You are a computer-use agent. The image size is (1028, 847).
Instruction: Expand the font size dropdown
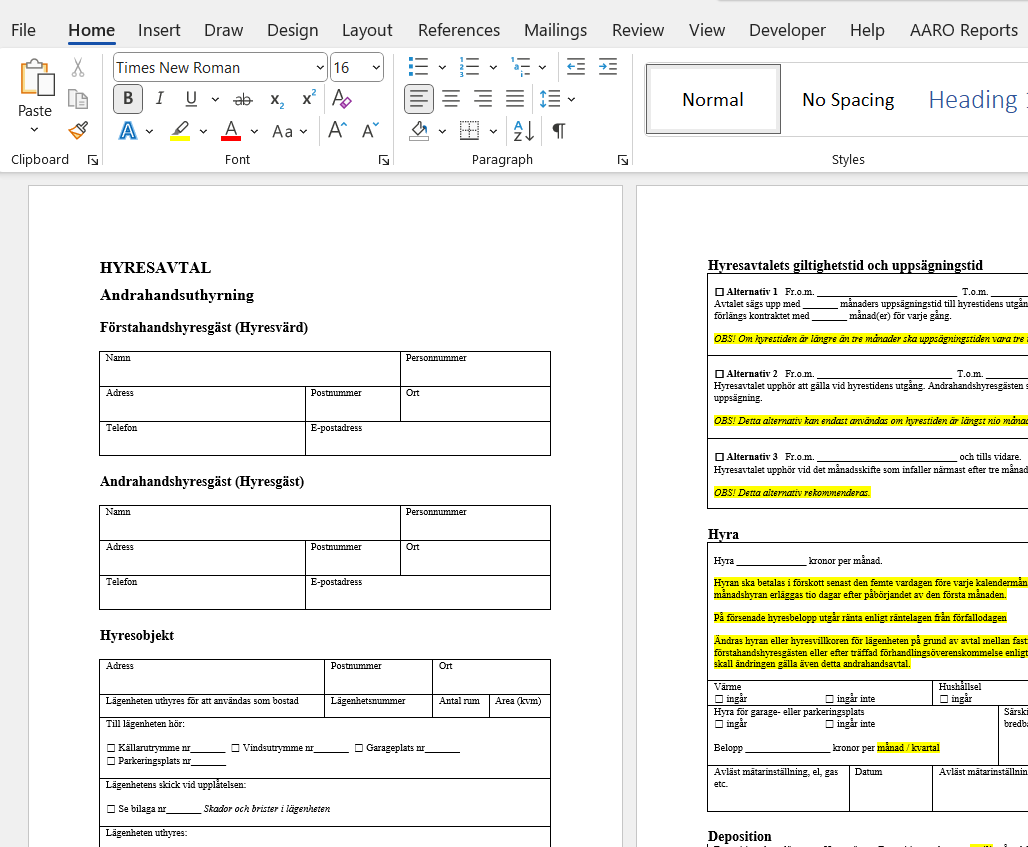(x=376, y=68)
